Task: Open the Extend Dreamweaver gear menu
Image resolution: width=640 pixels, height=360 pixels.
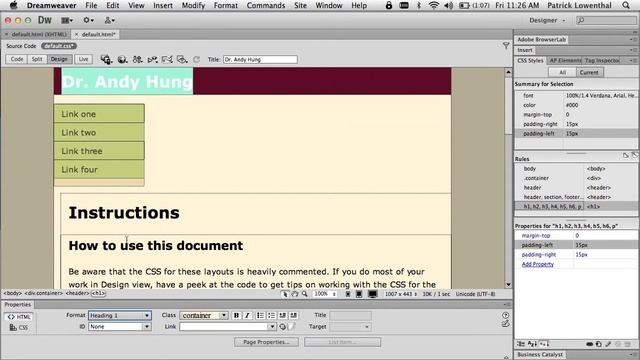Action: tap(88, 20)
